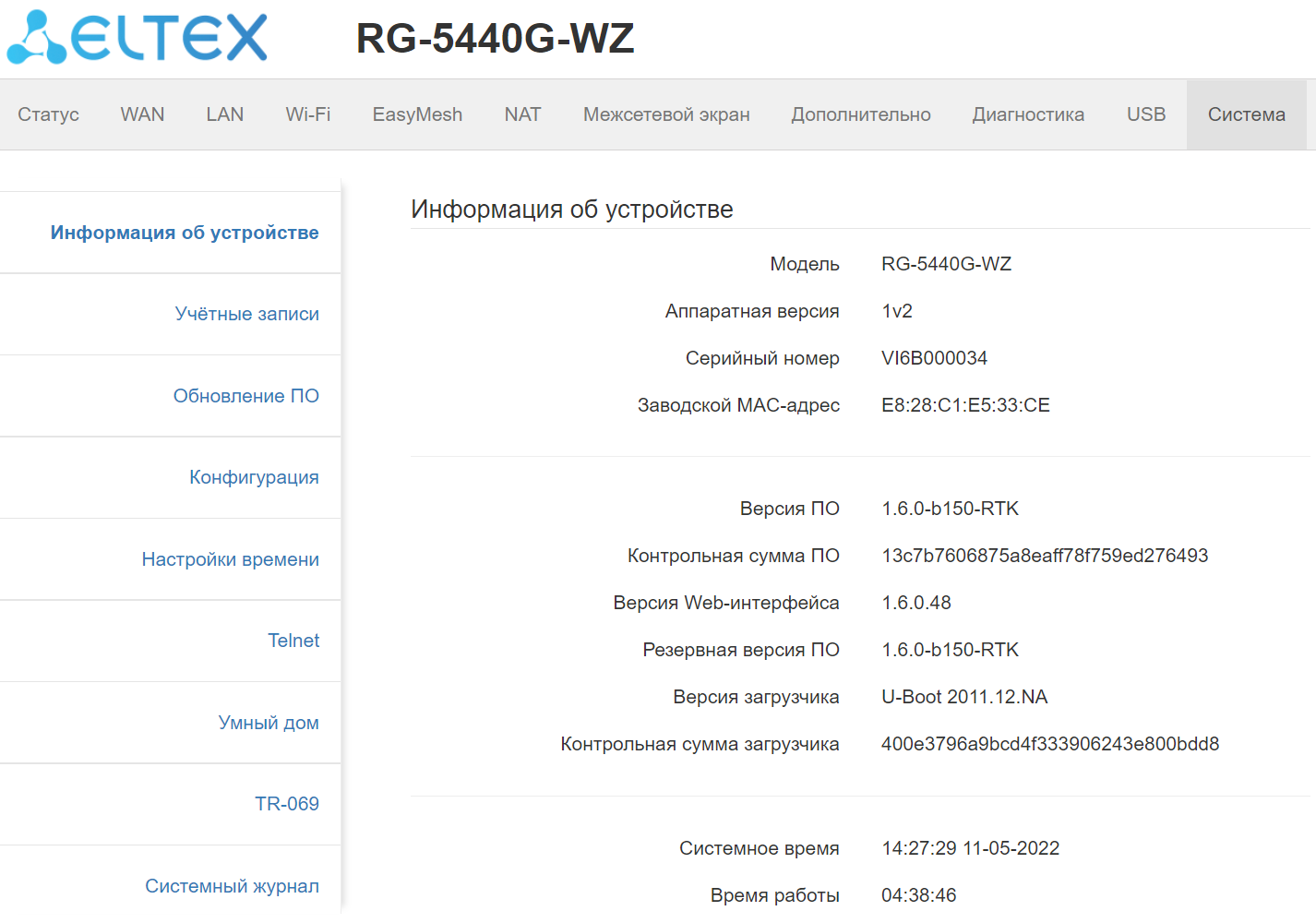Click the Резервная версия ПО label
Viewport: 1316px width, 923px height.
(741, 650)
